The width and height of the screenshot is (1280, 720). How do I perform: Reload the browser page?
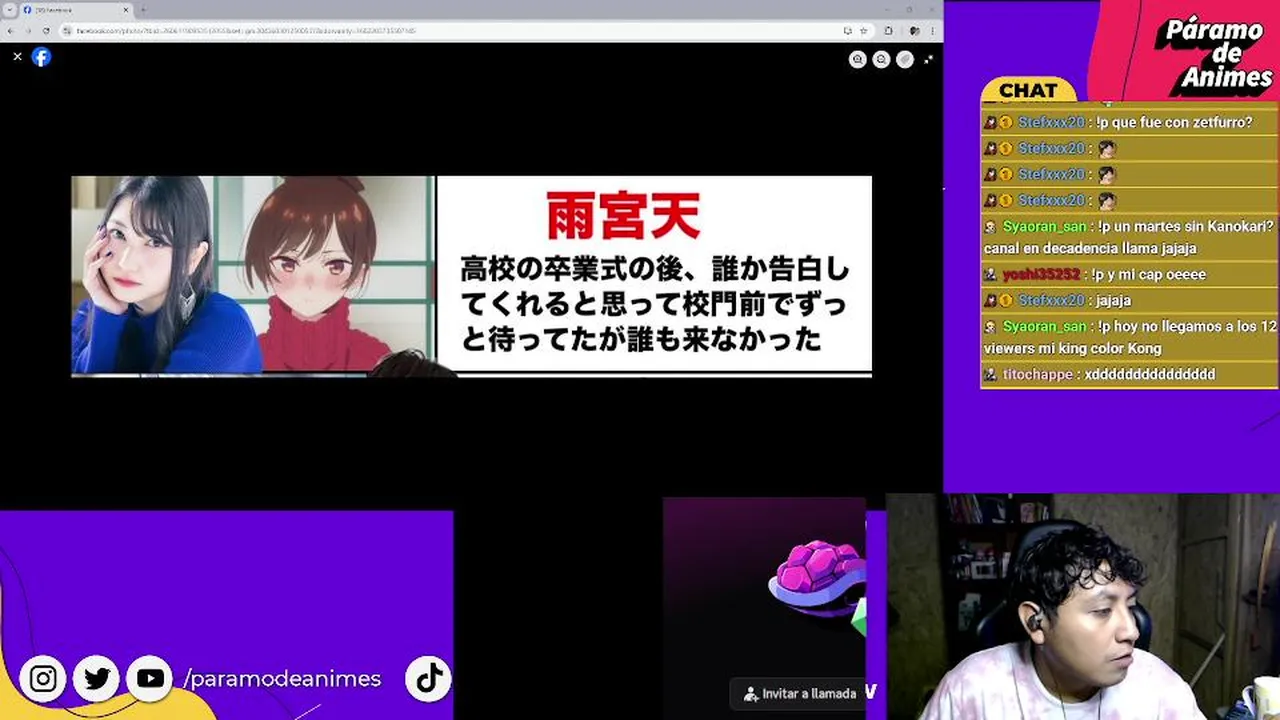(x=46, y=31)
